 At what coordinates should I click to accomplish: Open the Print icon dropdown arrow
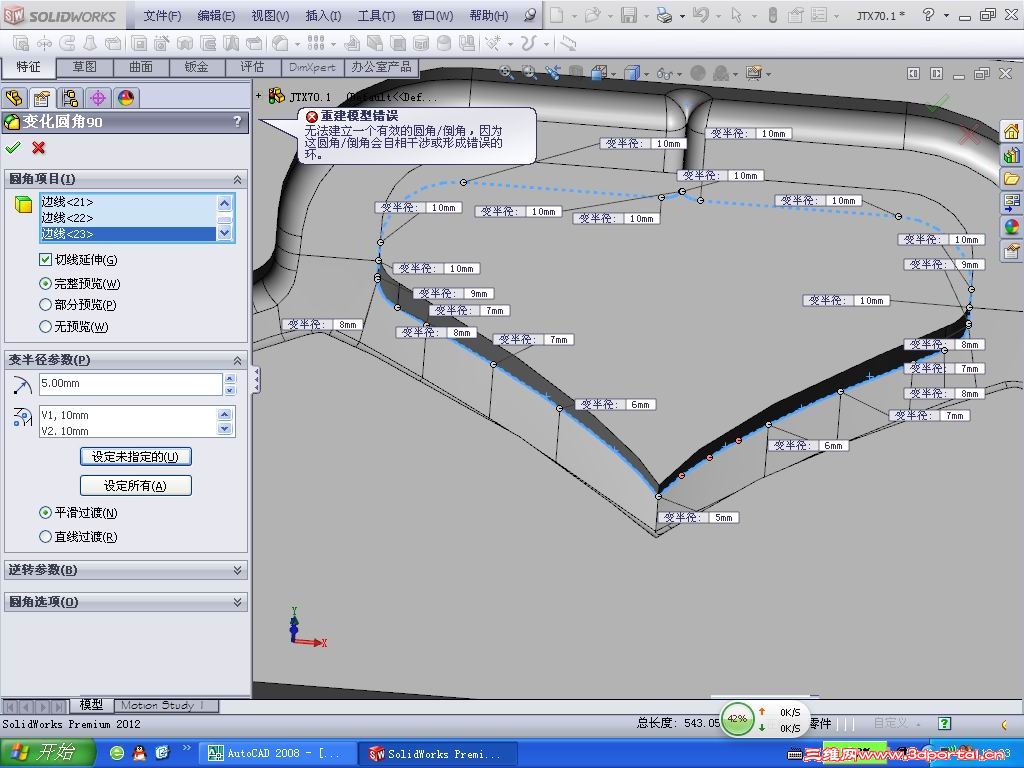click(x=682, y=16)
